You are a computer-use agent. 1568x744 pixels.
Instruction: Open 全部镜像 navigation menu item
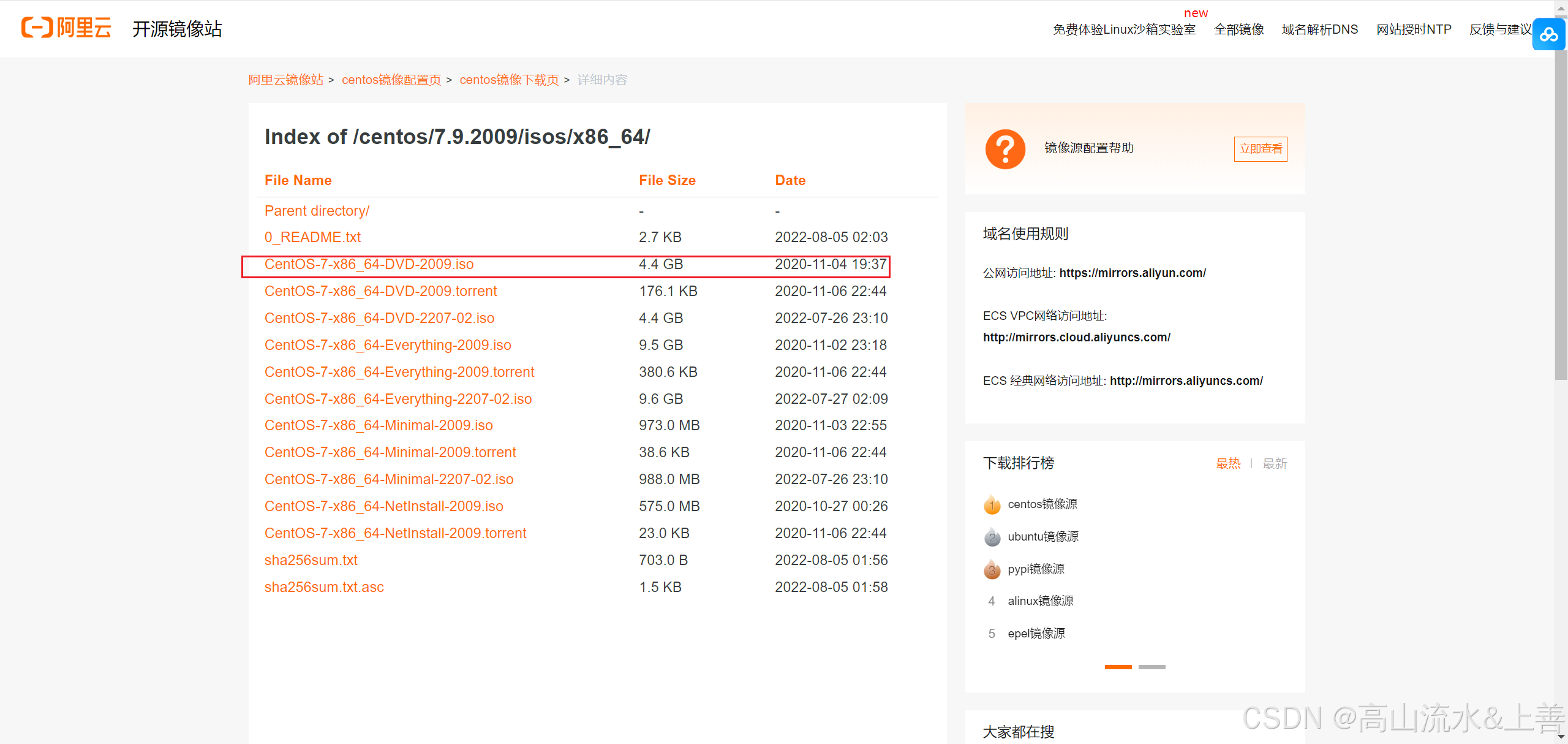(x=1238, y=29)
